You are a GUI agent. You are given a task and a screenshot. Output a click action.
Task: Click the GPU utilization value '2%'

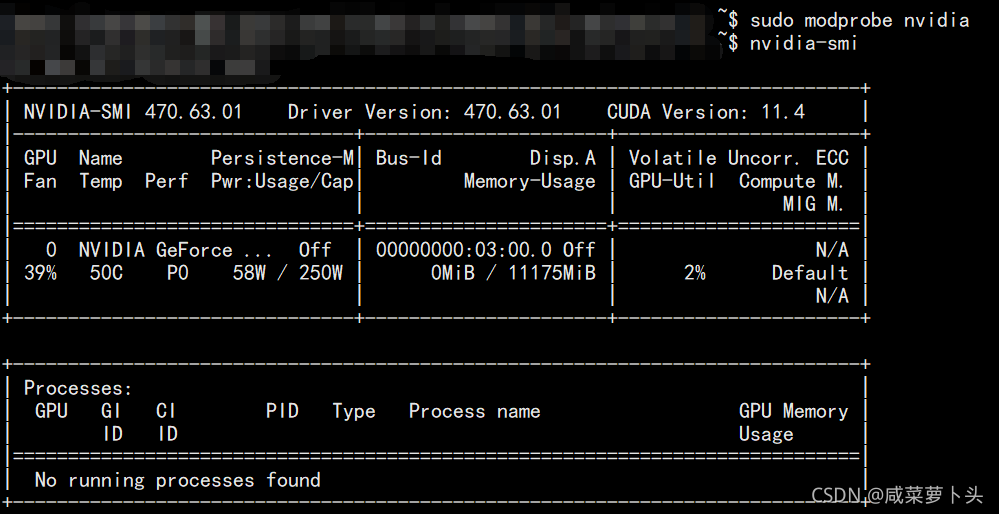click(x=694, y=273)
